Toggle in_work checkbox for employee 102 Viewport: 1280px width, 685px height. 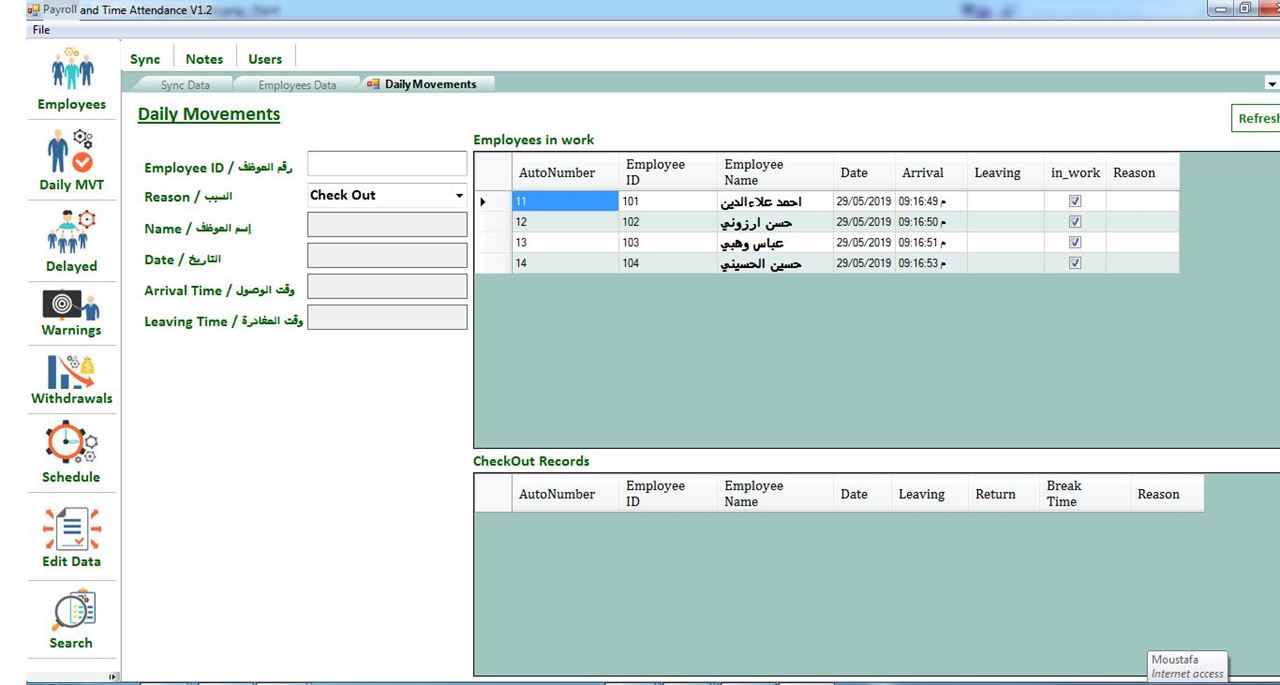tap(1075, 222)
